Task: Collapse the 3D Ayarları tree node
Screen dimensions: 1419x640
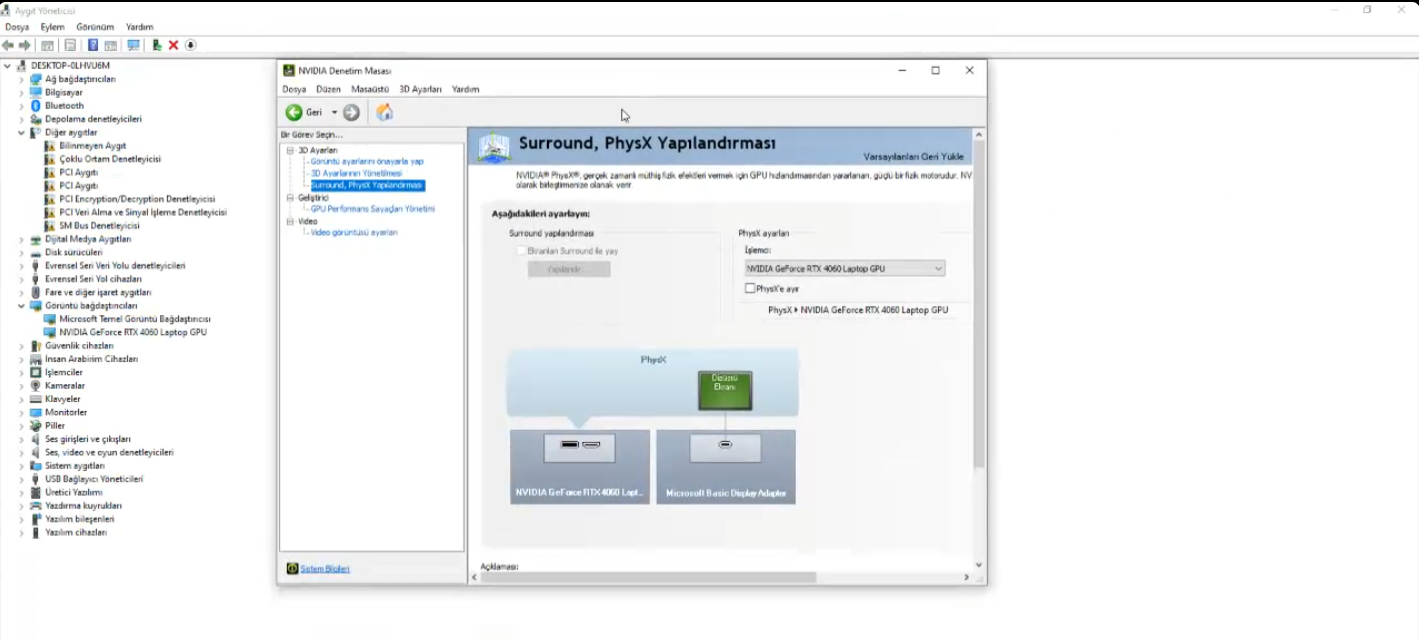Action: click(290, 150)
